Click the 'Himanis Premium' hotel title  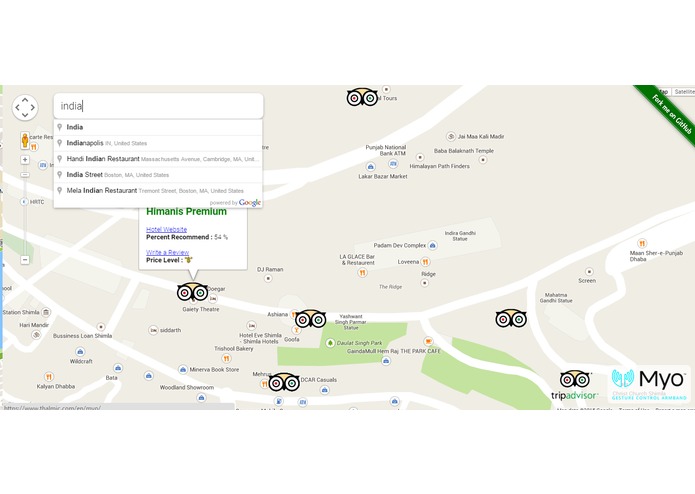click(186, 211)
